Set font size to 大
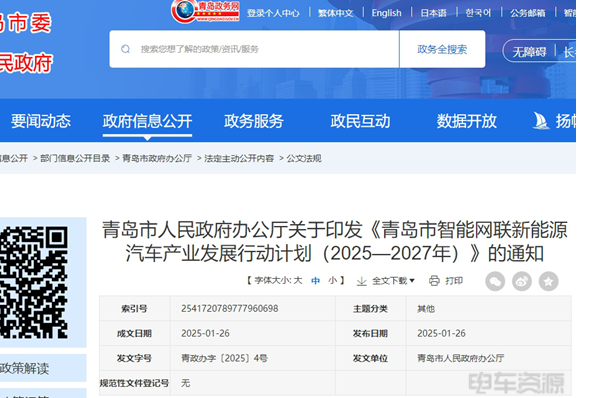 298,281
